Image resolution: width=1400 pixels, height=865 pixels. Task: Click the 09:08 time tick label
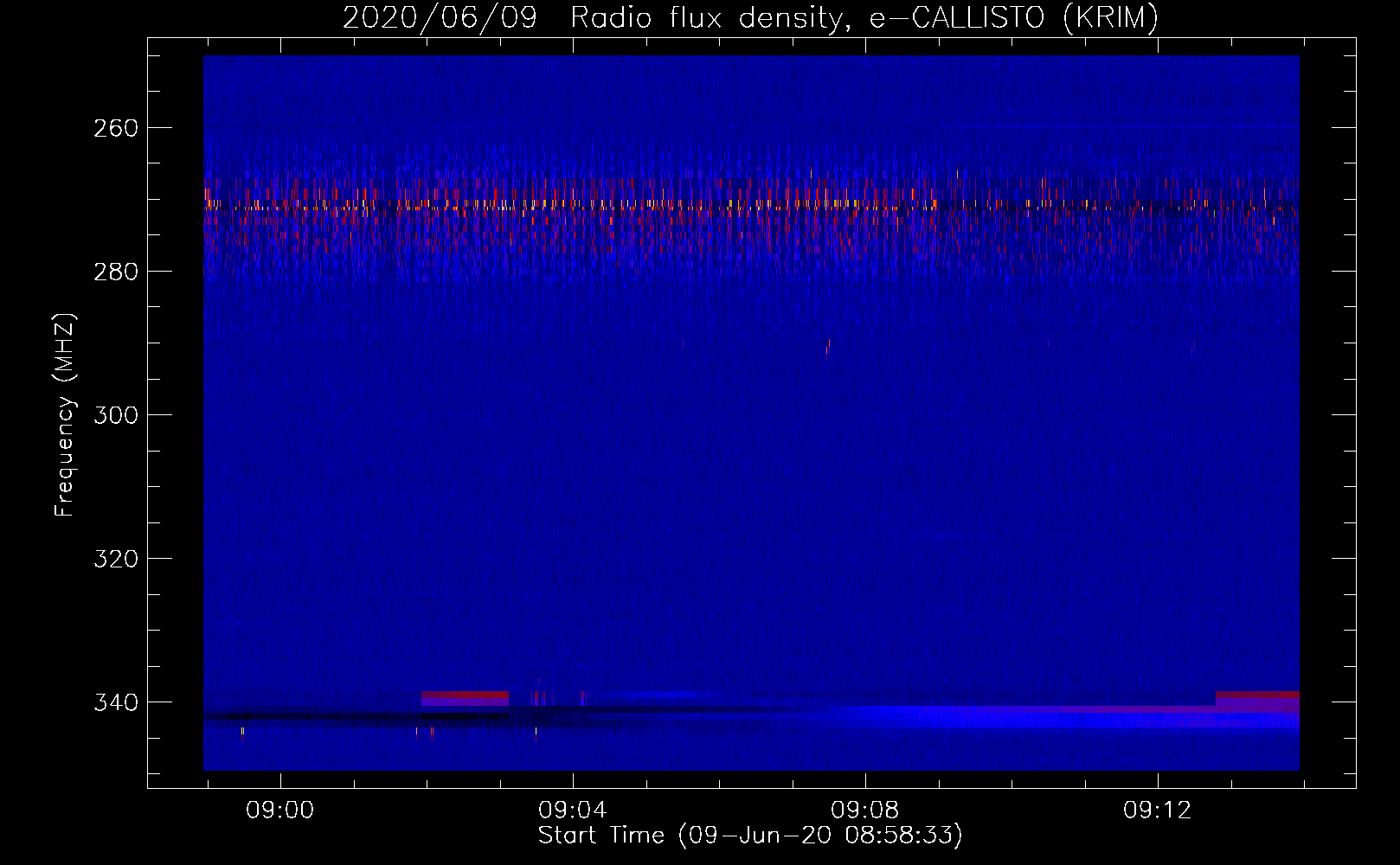(x=865, y=811)
